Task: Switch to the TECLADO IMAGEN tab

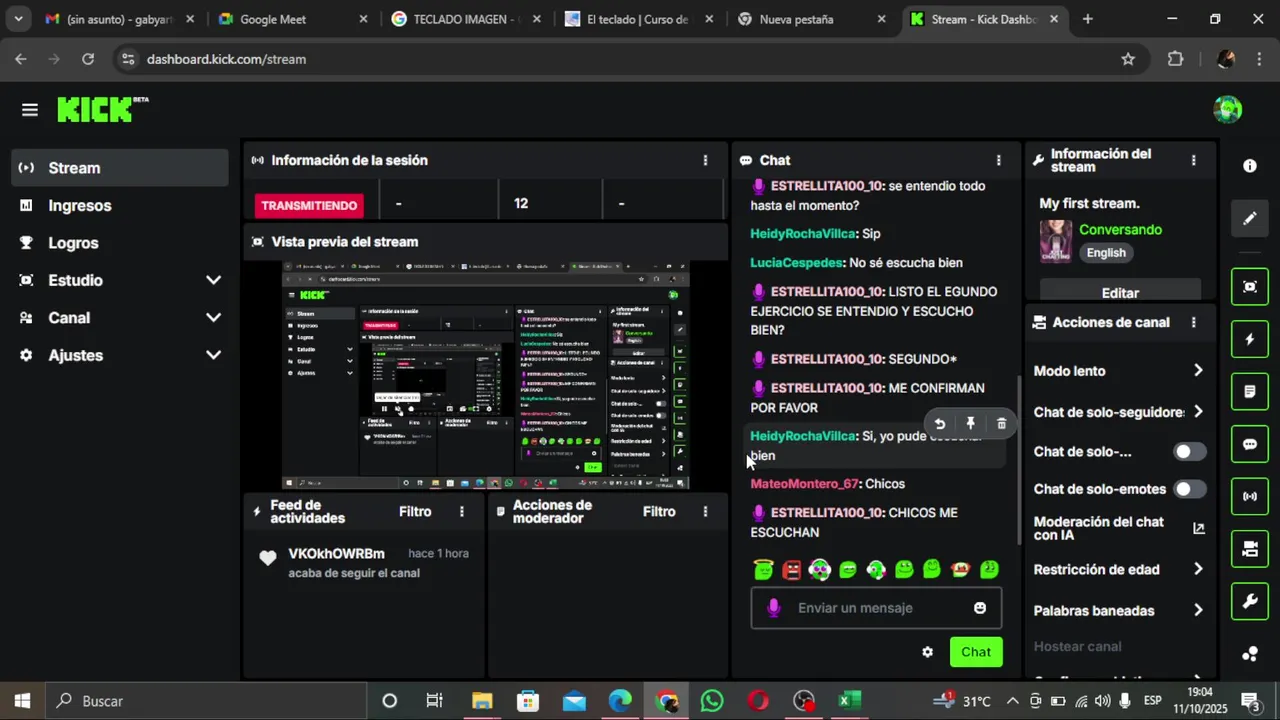Action: tap(466, 19)
